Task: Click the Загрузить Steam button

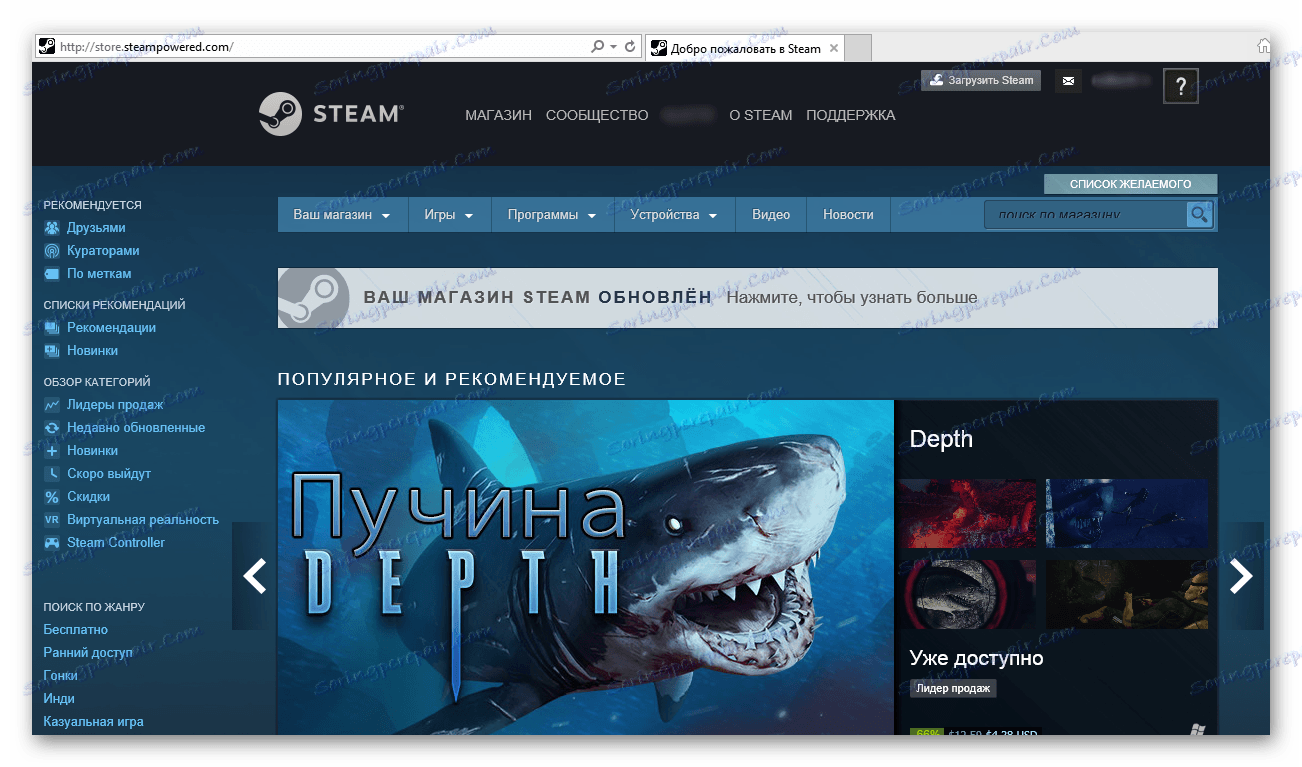Action: tap(981, 81)
